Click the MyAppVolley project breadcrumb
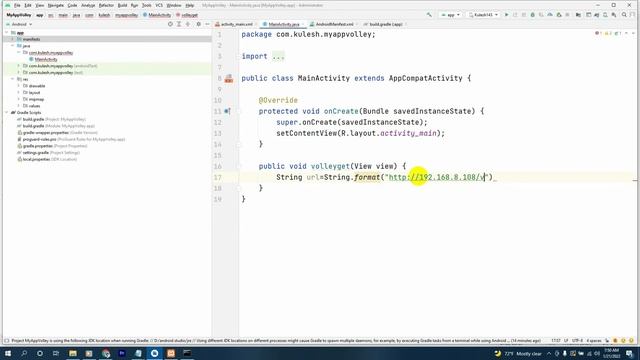The image size is (640, 360). point(19,15)
